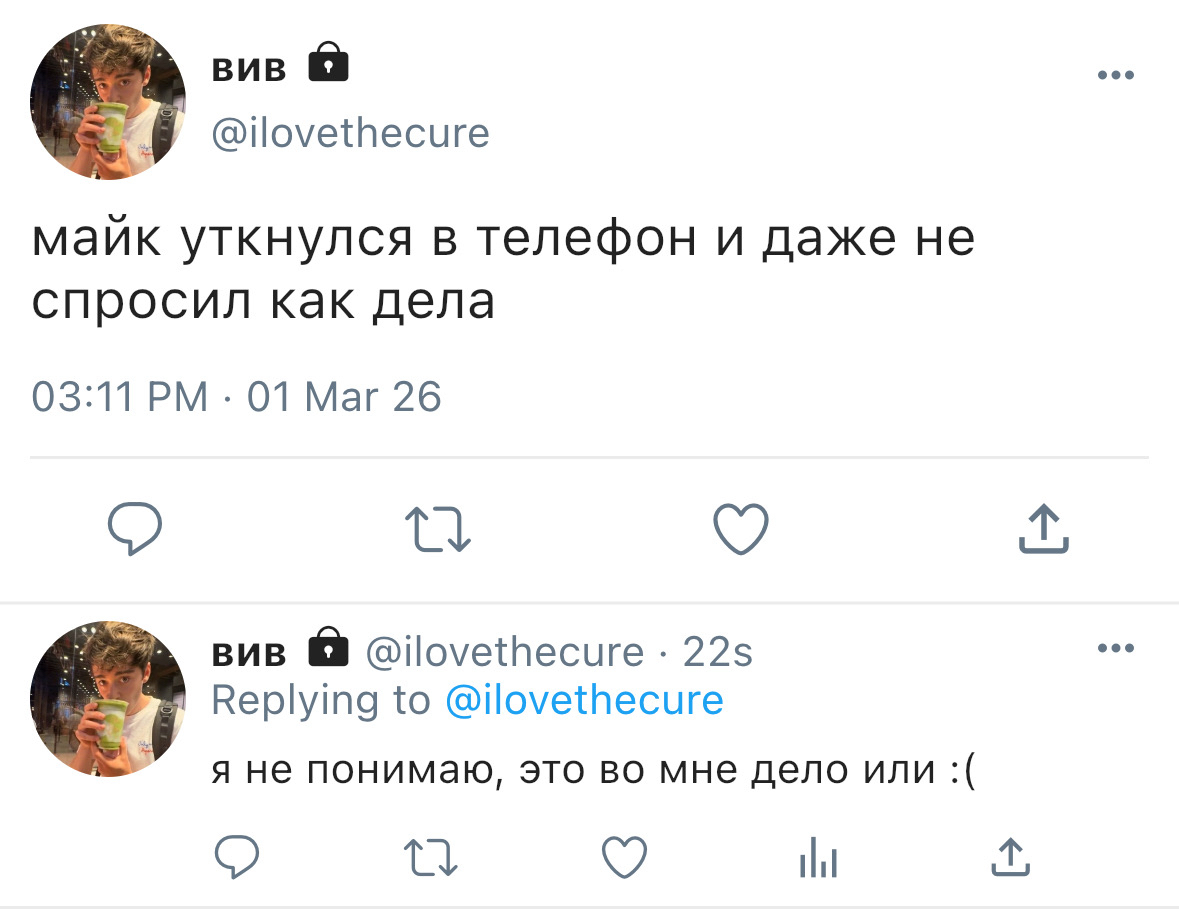Retweet the main tweet
Image resolution: width=1179 pixels, height=909 pixels.
click(438, 529)
